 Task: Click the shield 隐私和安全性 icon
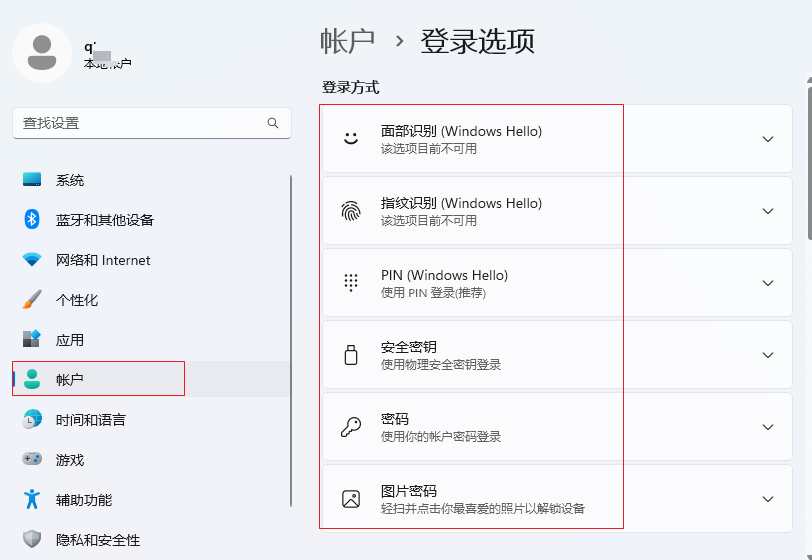32,539
